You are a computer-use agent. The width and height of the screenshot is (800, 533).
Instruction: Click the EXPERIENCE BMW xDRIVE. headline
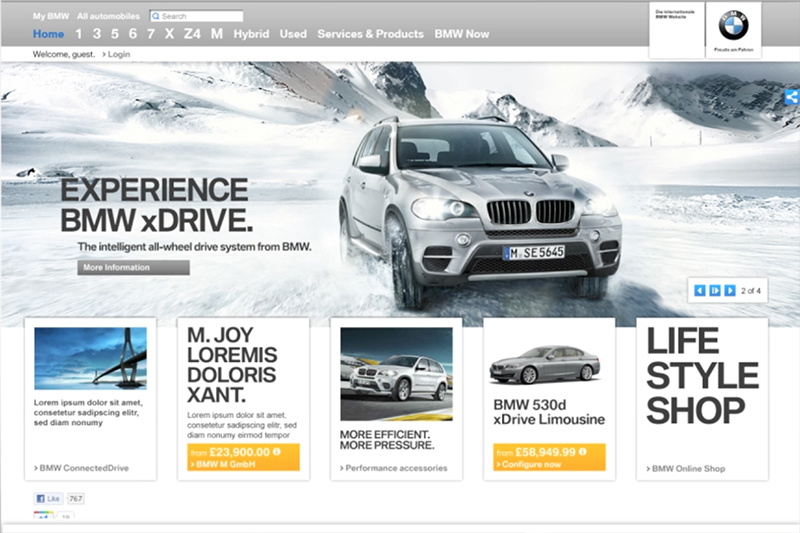tap(156, 205)
